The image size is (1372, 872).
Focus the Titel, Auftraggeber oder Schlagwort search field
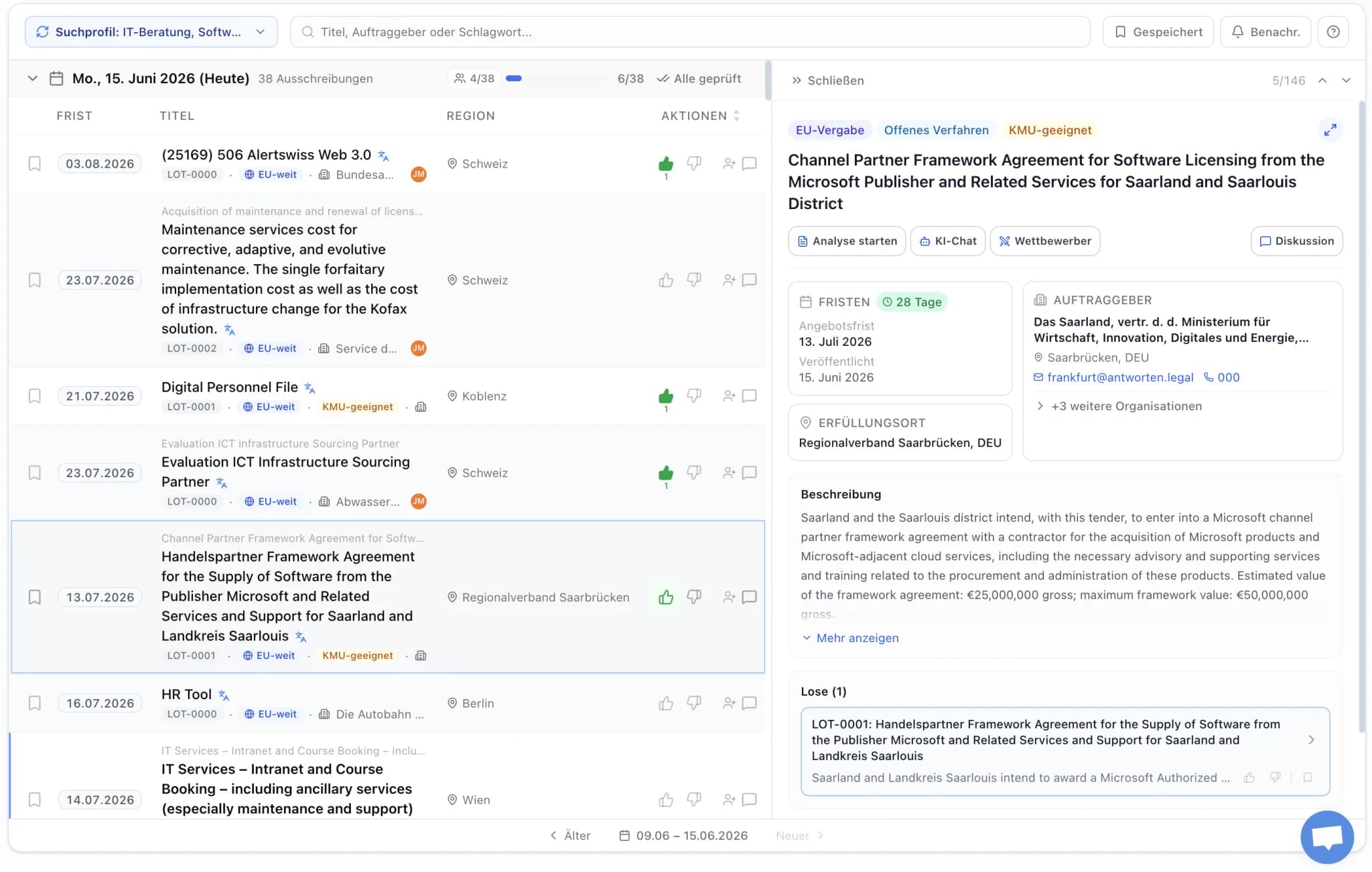click(690, 32)
